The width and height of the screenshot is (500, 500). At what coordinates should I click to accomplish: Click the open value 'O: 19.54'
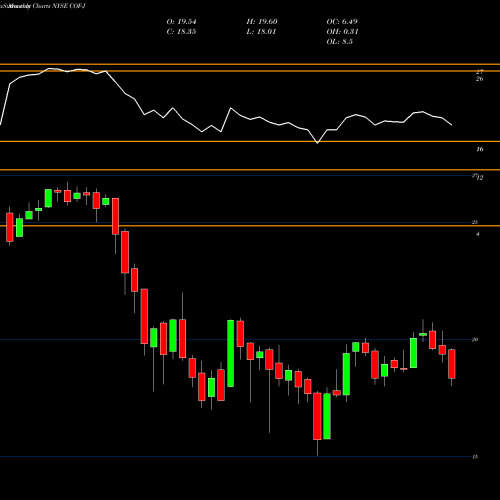point(181,22)
